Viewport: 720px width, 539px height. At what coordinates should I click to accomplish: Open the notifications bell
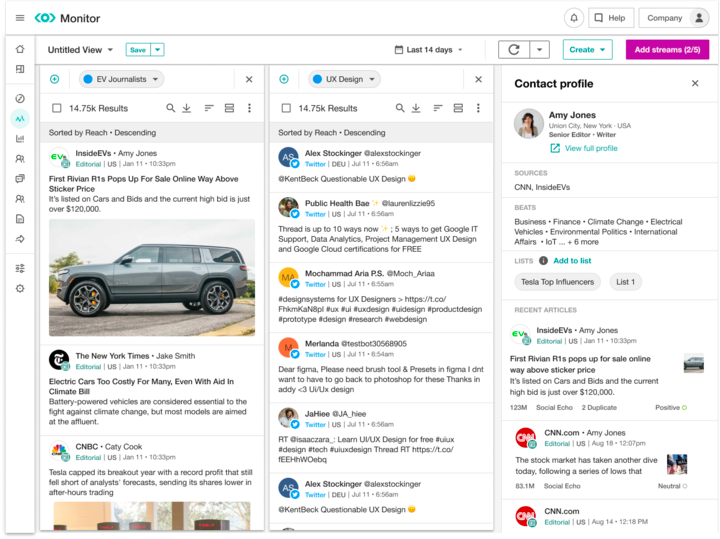[574, 18]
